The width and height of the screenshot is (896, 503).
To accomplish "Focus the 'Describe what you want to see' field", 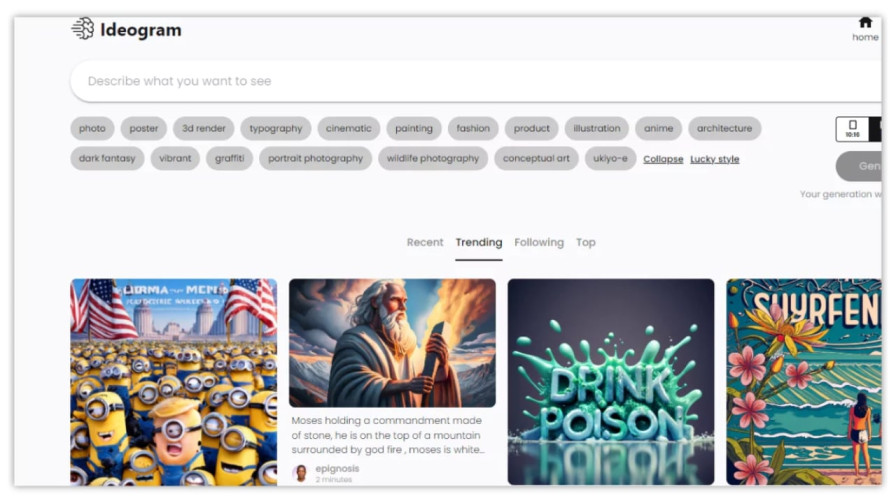I will click(475, 81).
